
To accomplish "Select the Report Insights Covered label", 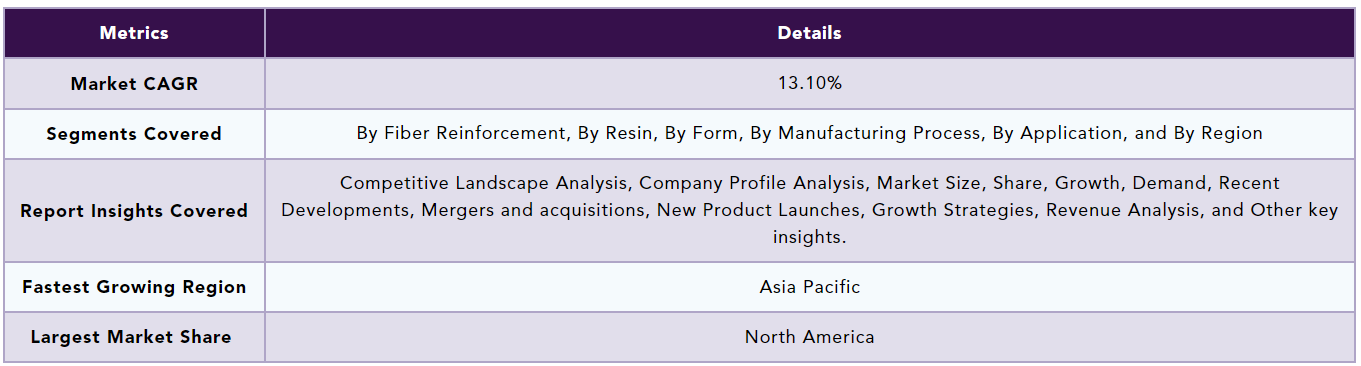I will [134, 211].
